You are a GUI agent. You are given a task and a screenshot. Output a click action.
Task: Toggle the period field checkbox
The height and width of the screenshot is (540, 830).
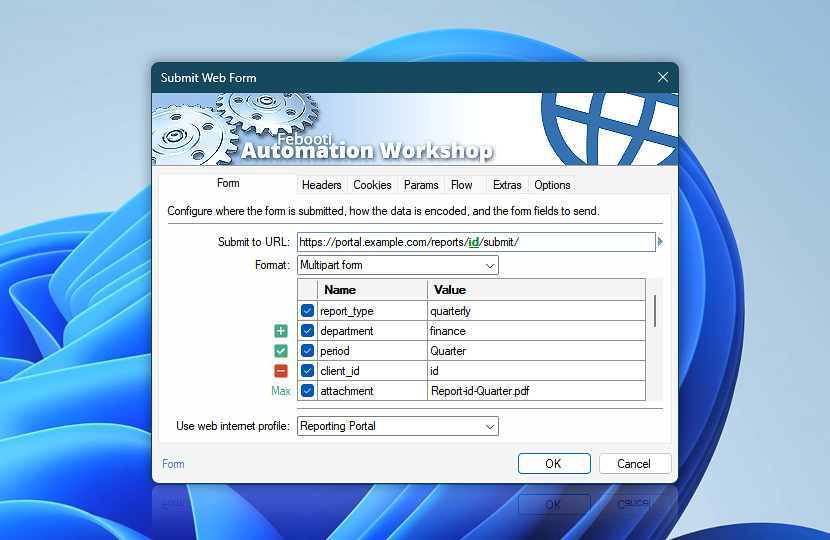[x=308, y=351]
